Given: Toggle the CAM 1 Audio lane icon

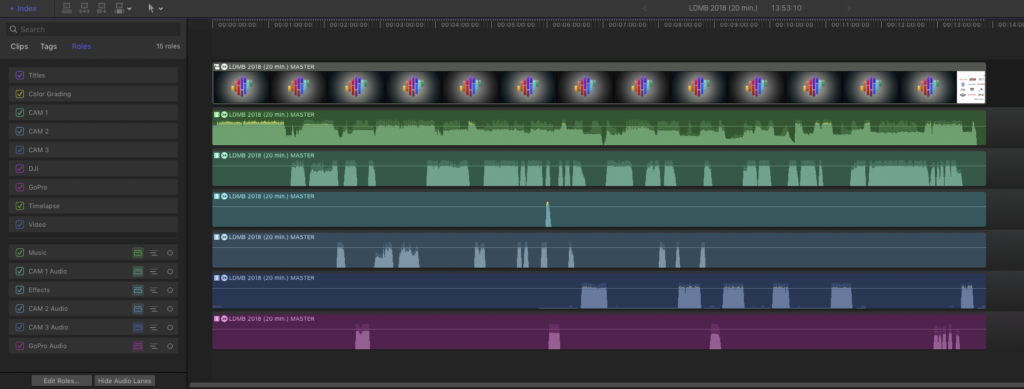Looking at the screenshot, I should click(x=137, y=272).
